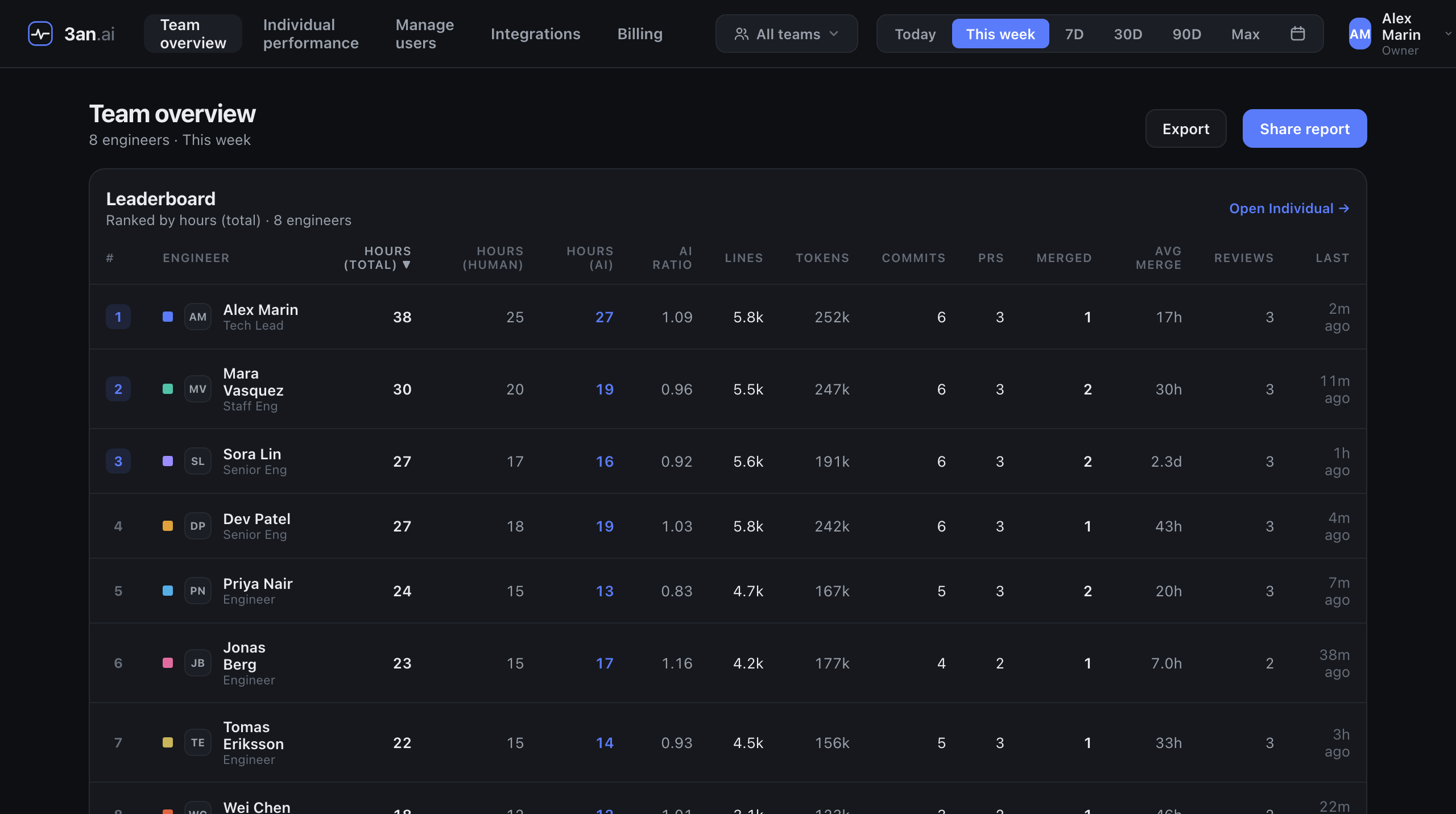This screenshot has width=1456, height=814.
Task: Open the user account menu chevron
Action: click(1448, 34)
